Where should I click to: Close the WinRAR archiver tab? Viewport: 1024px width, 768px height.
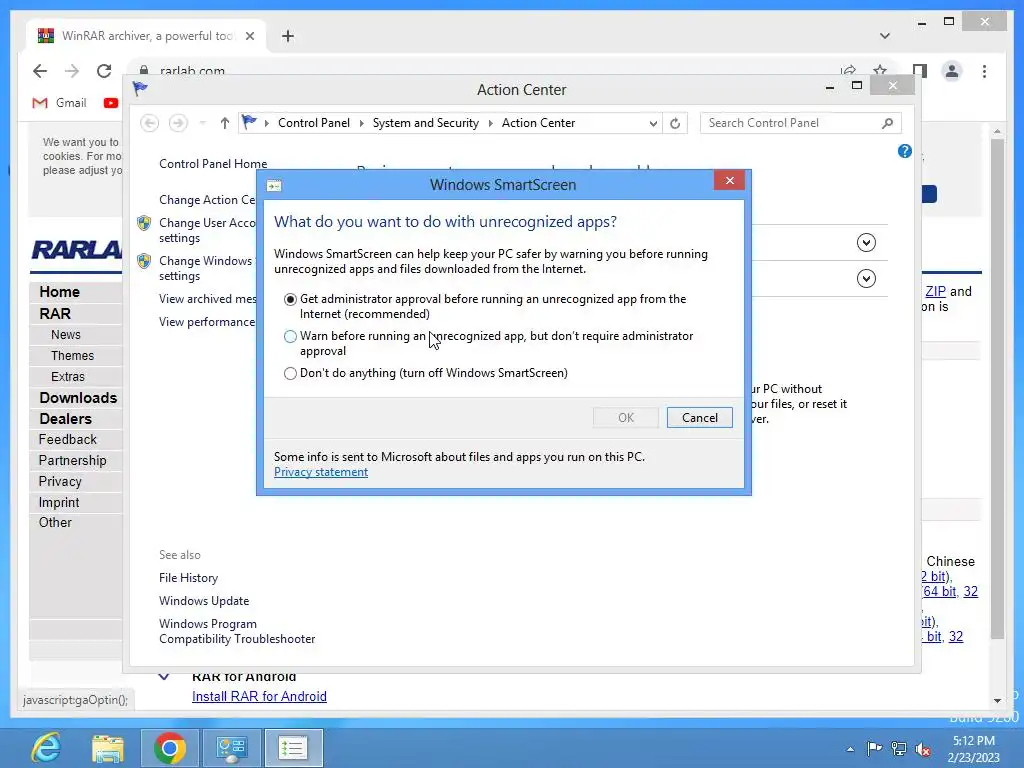point(249,36)
